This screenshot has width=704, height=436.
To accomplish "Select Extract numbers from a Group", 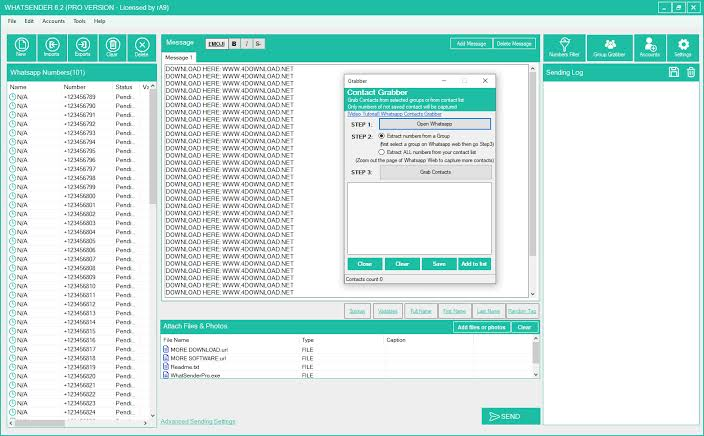I will [x=382, y=136].
